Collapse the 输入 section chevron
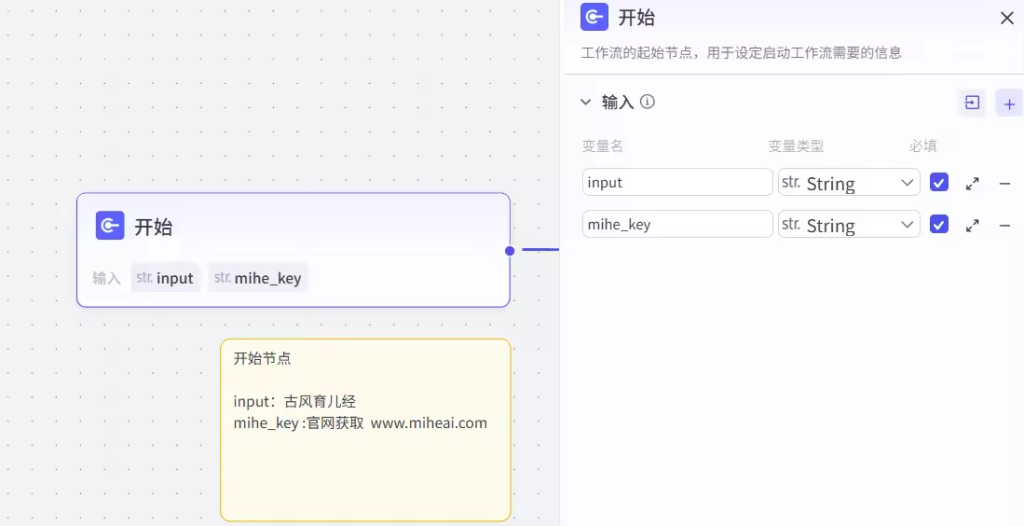Viewport: 1024px width, 526px height. [586, 102]
